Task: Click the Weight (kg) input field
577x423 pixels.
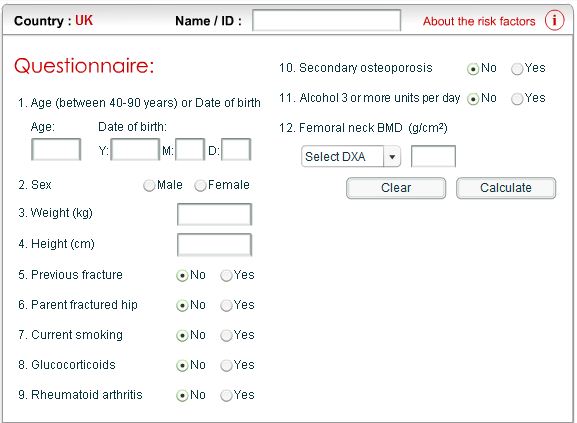Action: click(215, 214)
